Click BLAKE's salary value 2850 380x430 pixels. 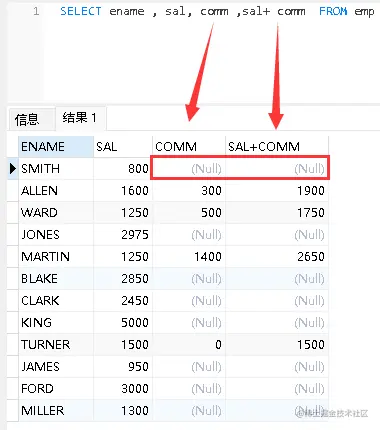[135, 279]
